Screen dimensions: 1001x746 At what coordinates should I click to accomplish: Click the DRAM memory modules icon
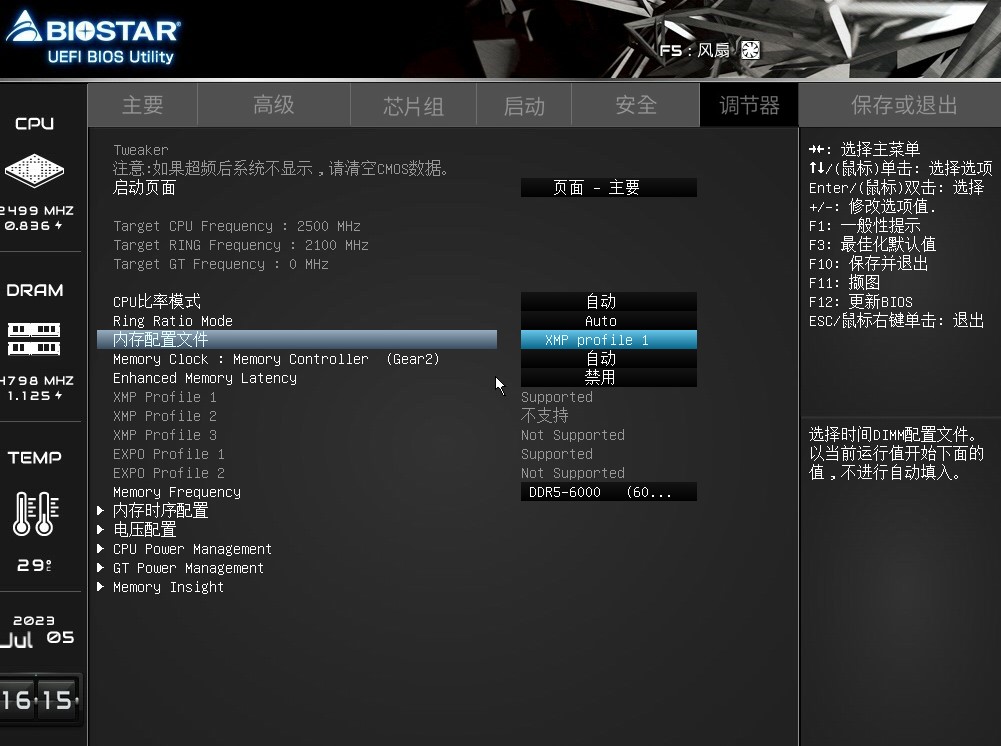pos(34,339)
